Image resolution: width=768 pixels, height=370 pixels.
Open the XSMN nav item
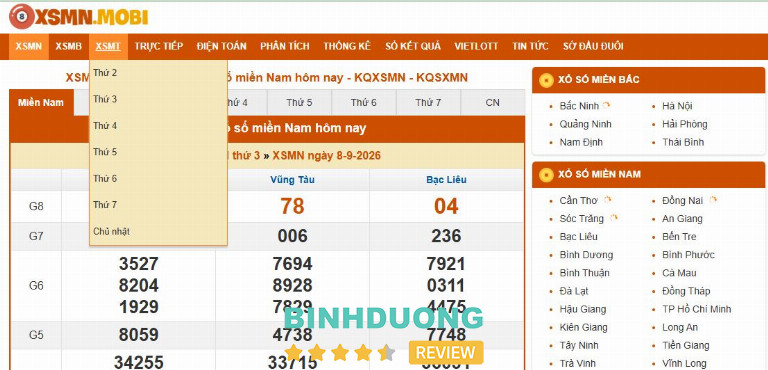pos(28,47)
